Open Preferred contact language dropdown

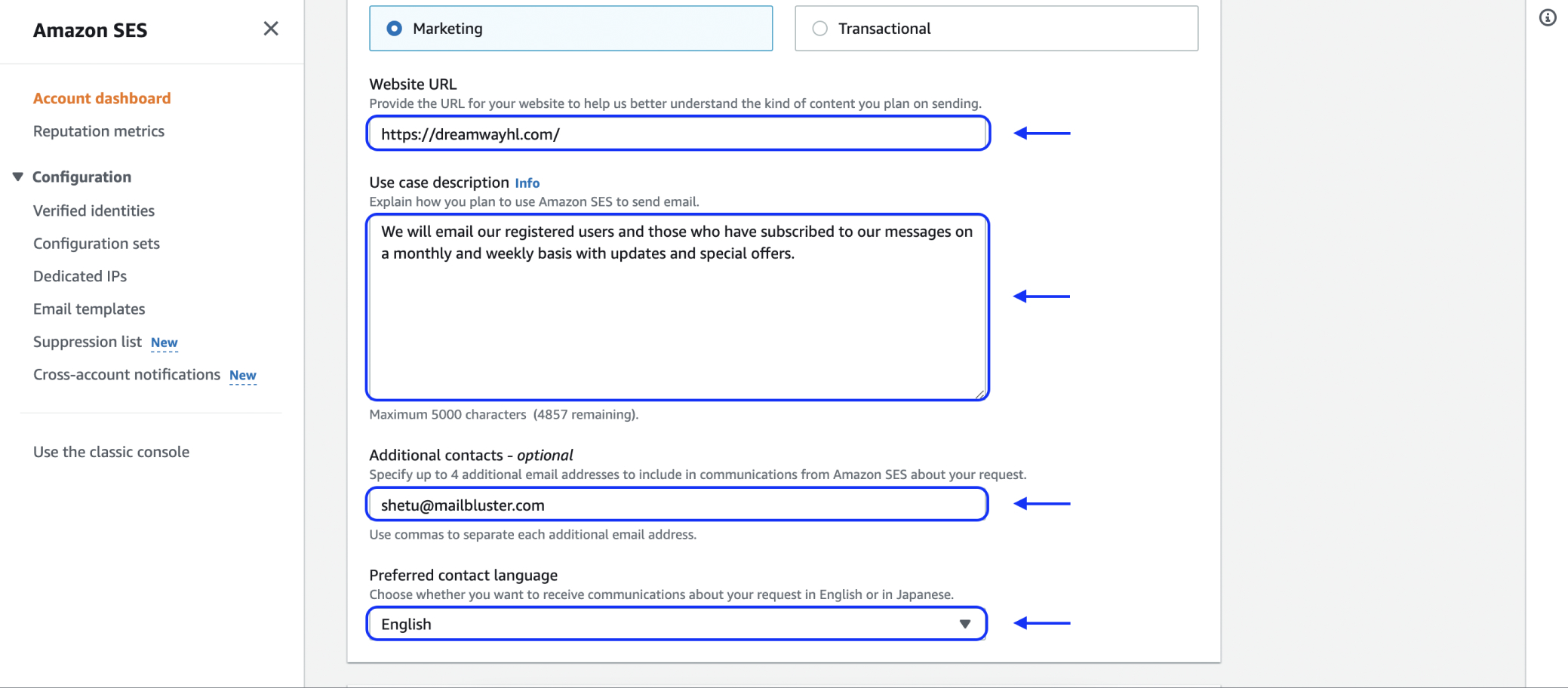pyautogui.click(x=677, y=624)
